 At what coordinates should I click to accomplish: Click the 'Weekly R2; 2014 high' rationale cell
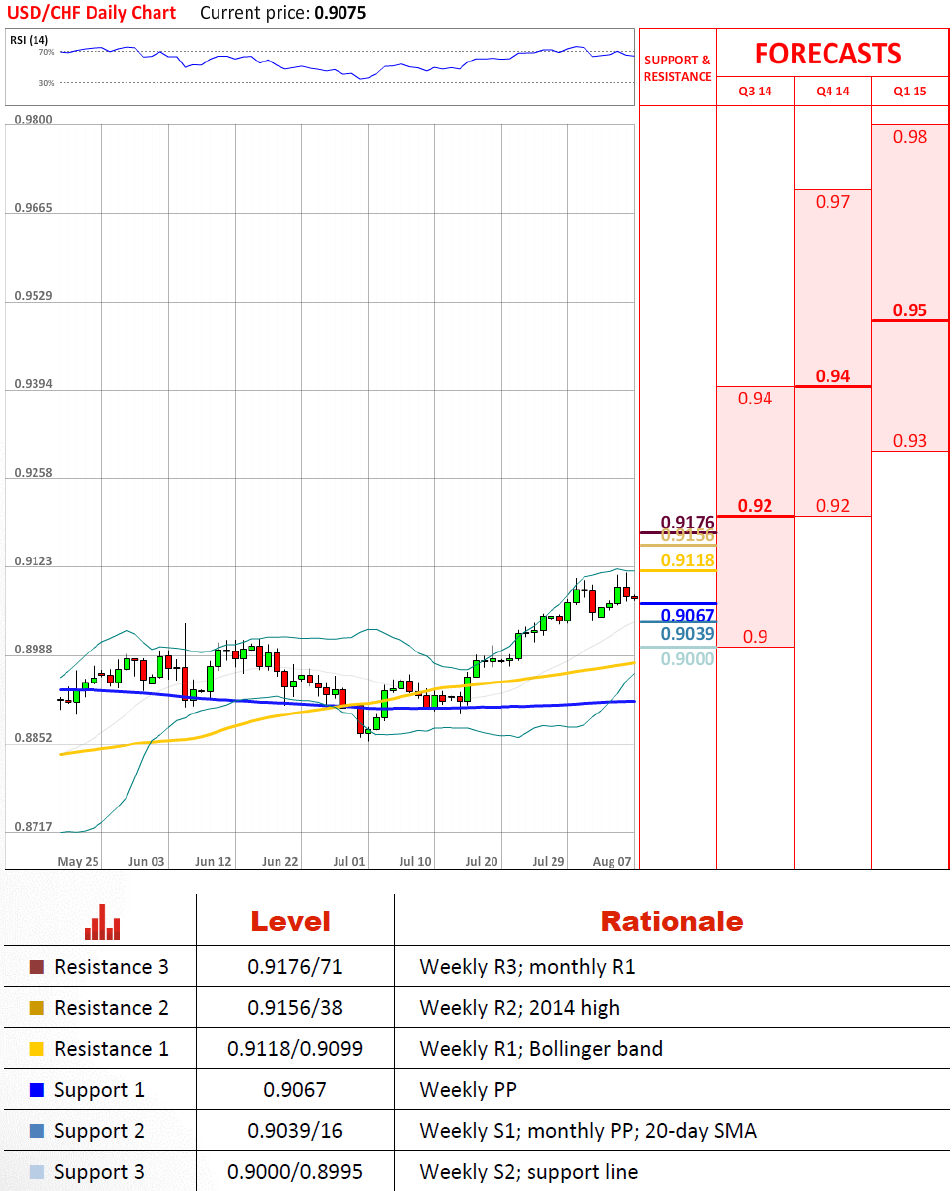tap(519, 1008)
